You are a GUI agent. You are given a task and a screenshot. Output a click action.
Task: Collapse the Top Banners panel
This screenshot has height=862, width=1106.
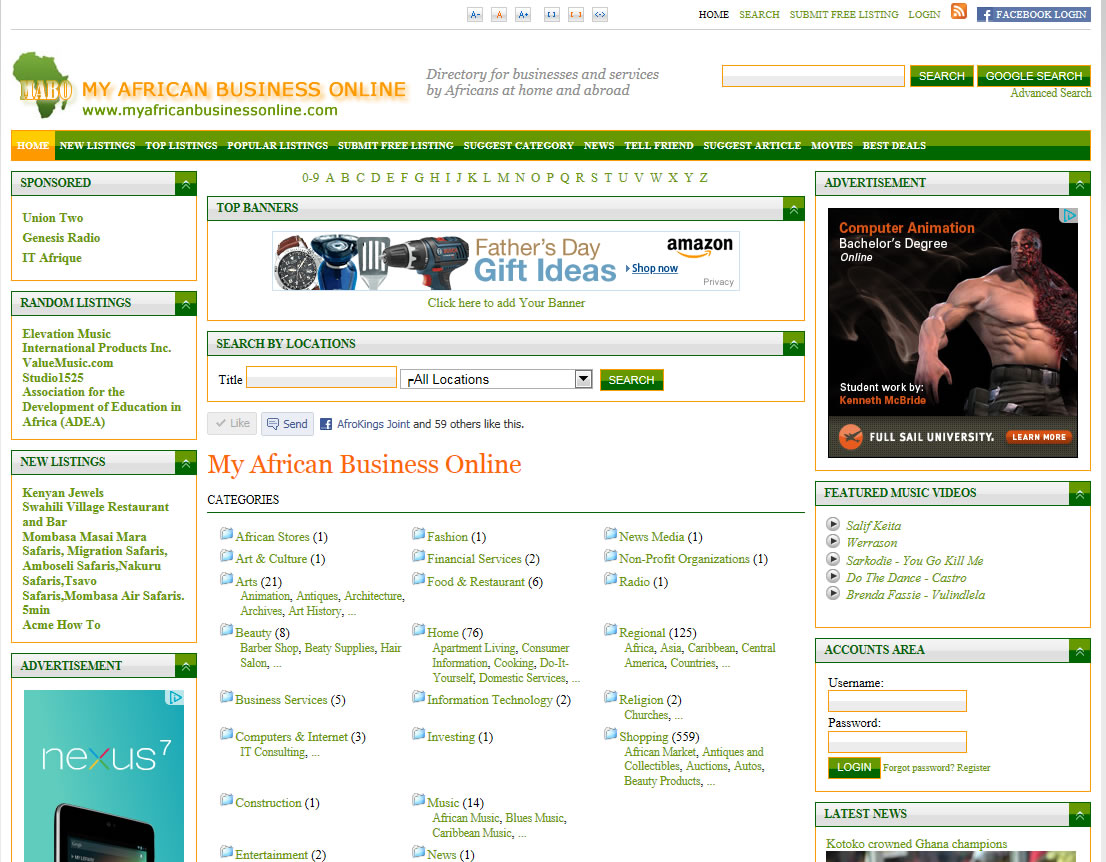point(794,209)
